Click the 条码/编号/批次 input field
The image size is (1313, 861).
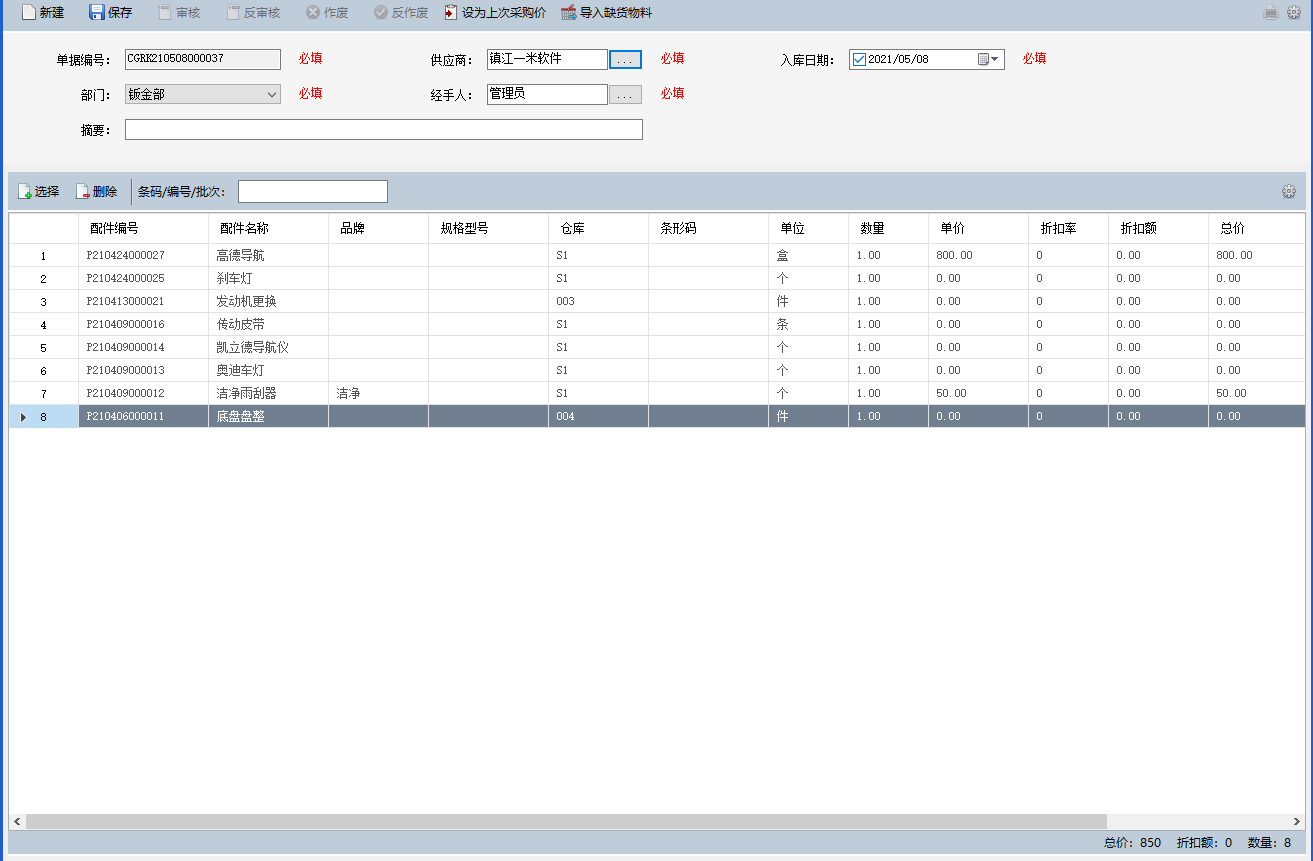[312, 192]
